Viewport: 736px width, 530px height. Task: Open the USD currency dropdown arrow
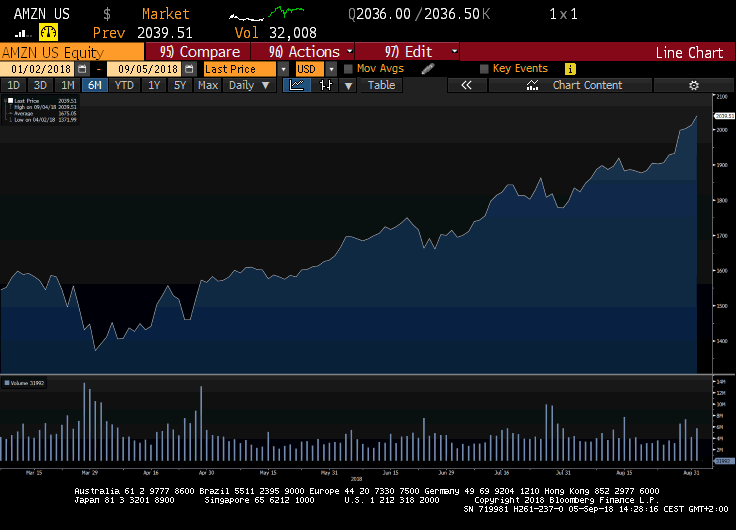tap(331, 69)
